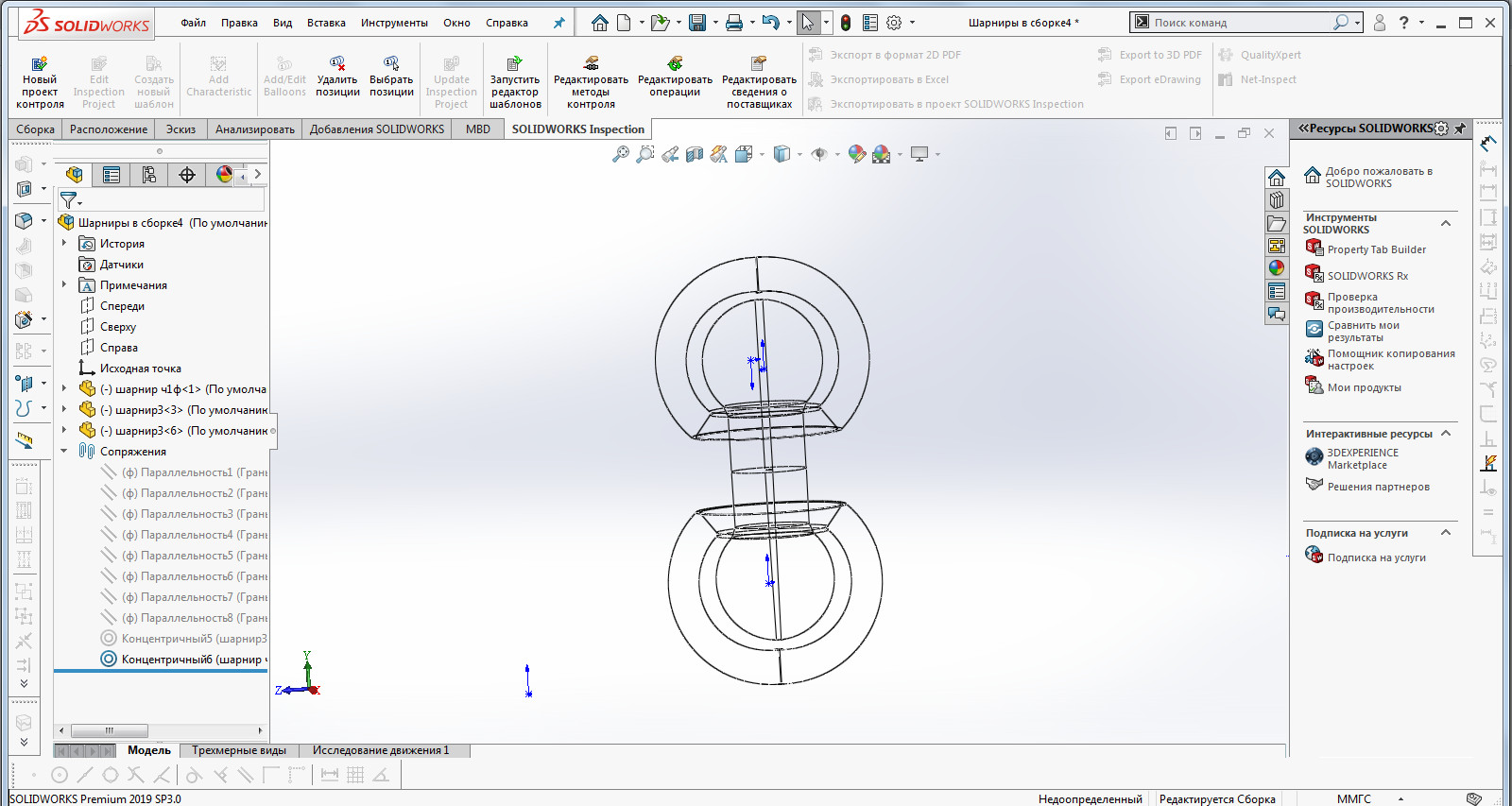Open the Property Tab Builder link
The height and width of the screenshot is (806, 1512).
tap(1376, 249)
